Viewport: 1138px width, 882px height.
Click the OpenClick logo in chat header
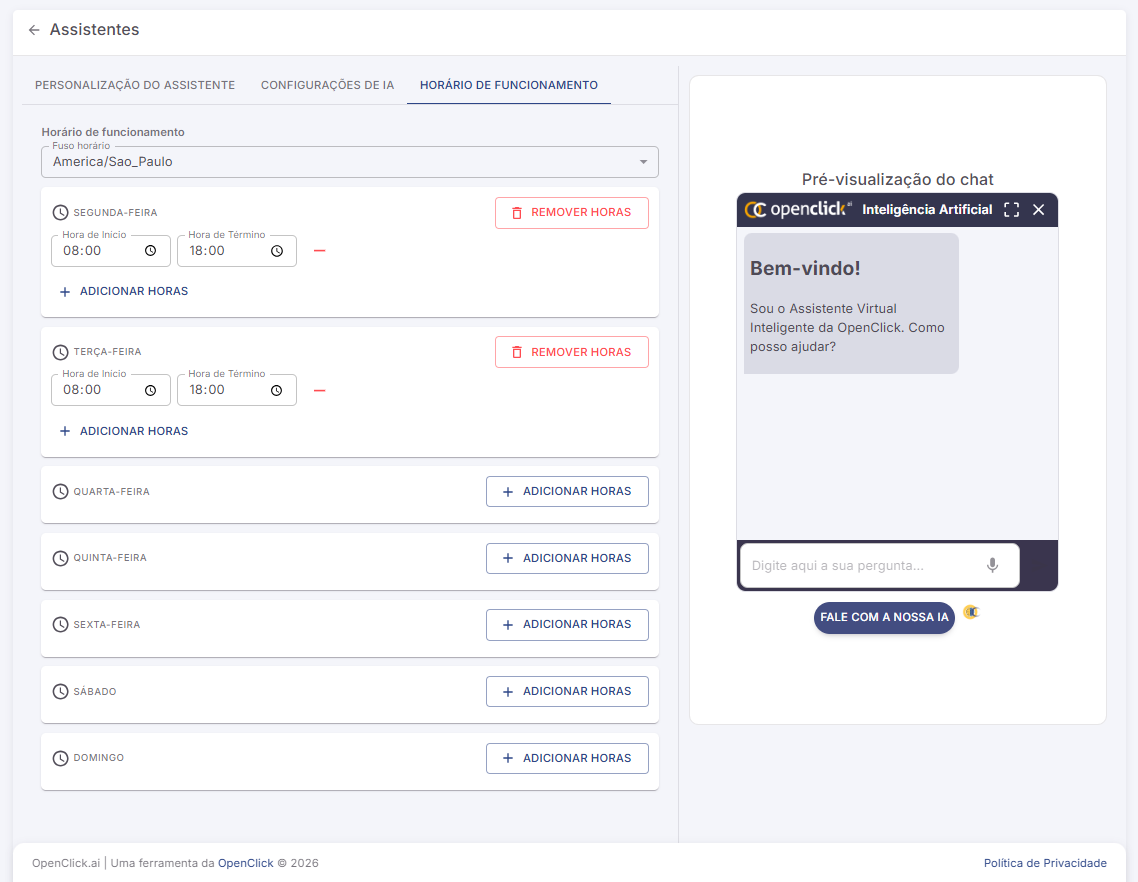pyautogui.click(x=798, y=209)
